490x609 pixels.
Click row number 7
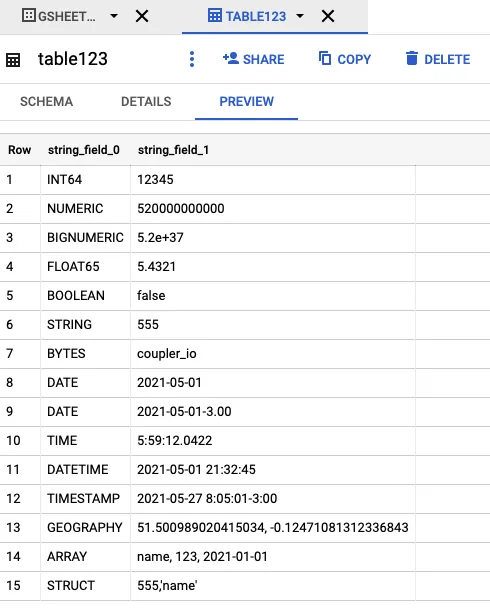click(9, 354)
